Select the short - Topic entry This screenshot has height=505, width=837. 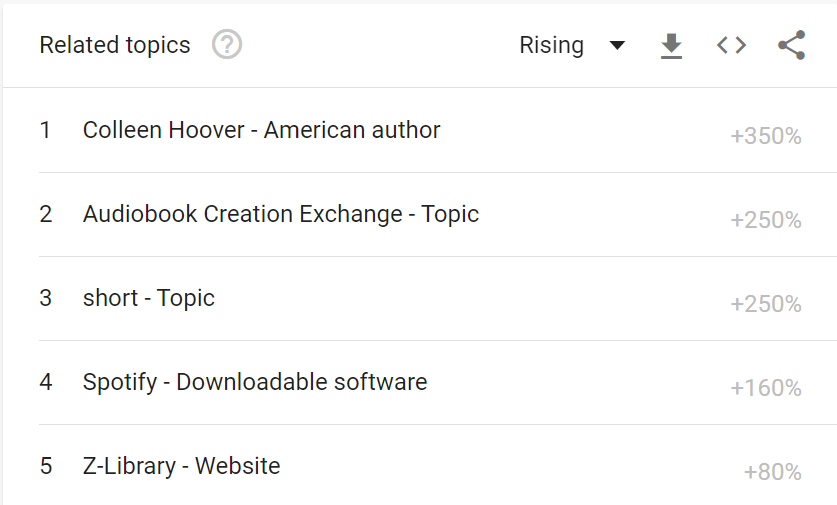tap(148, 298)
